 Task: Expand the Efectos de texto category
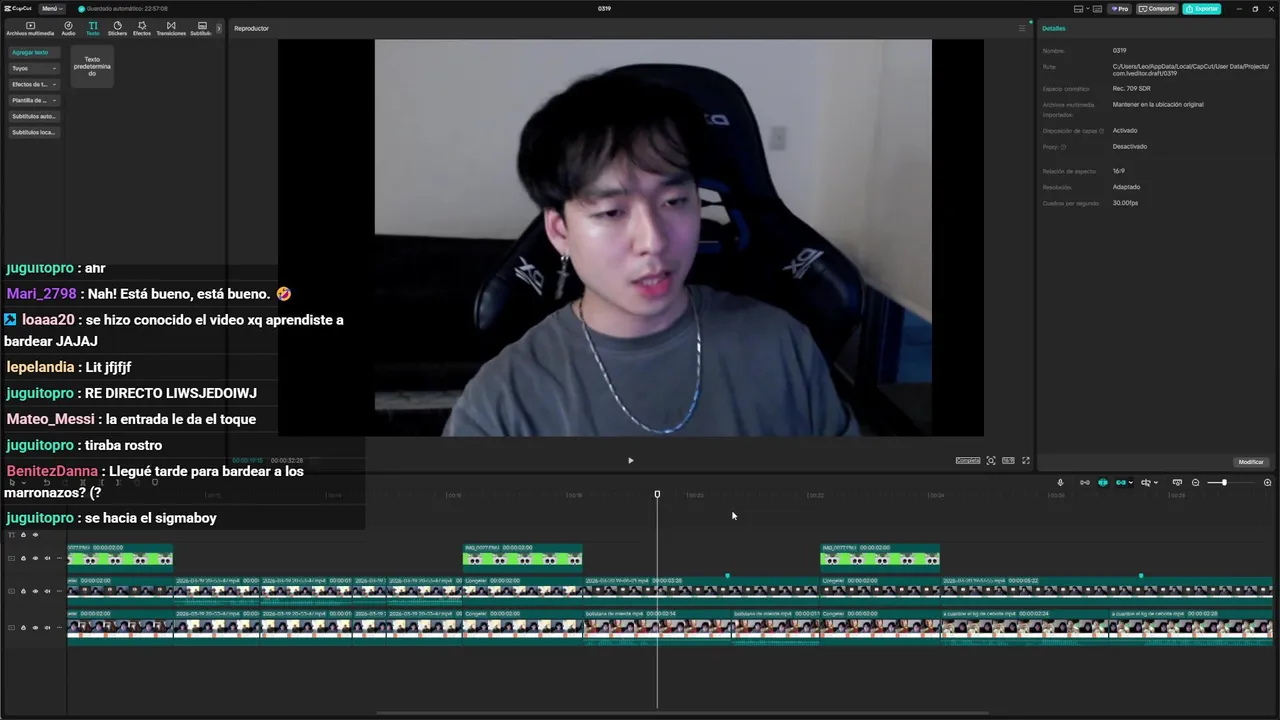pos(34,84)
